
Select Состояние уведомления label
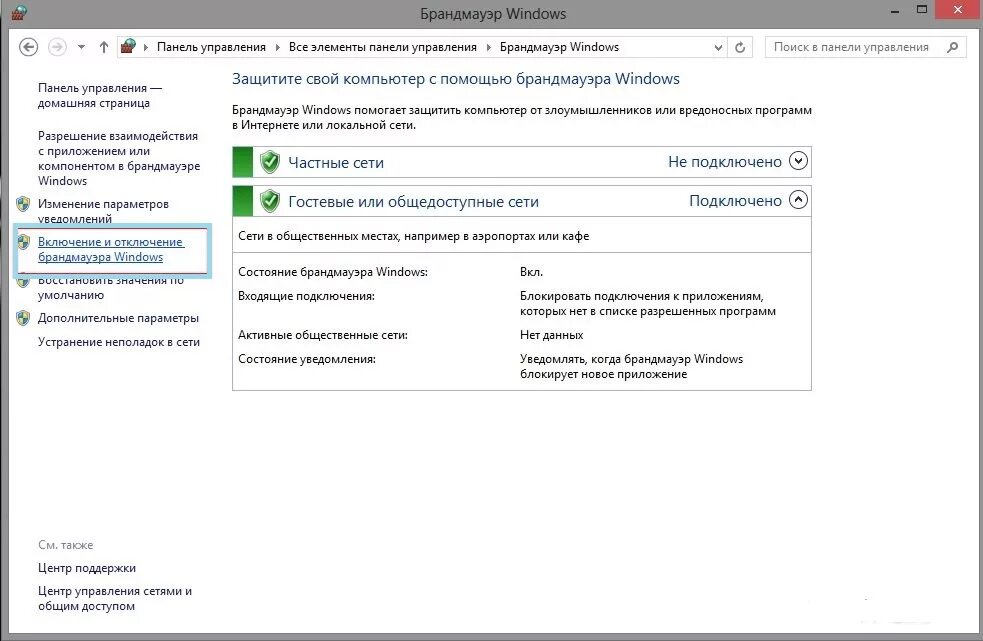coord(307,359)
